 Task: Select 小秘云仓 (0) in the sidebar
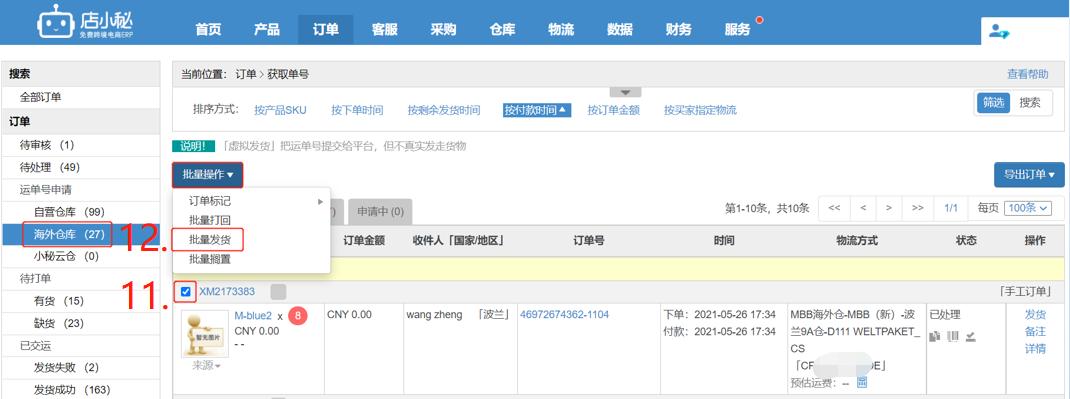[81, 256]
